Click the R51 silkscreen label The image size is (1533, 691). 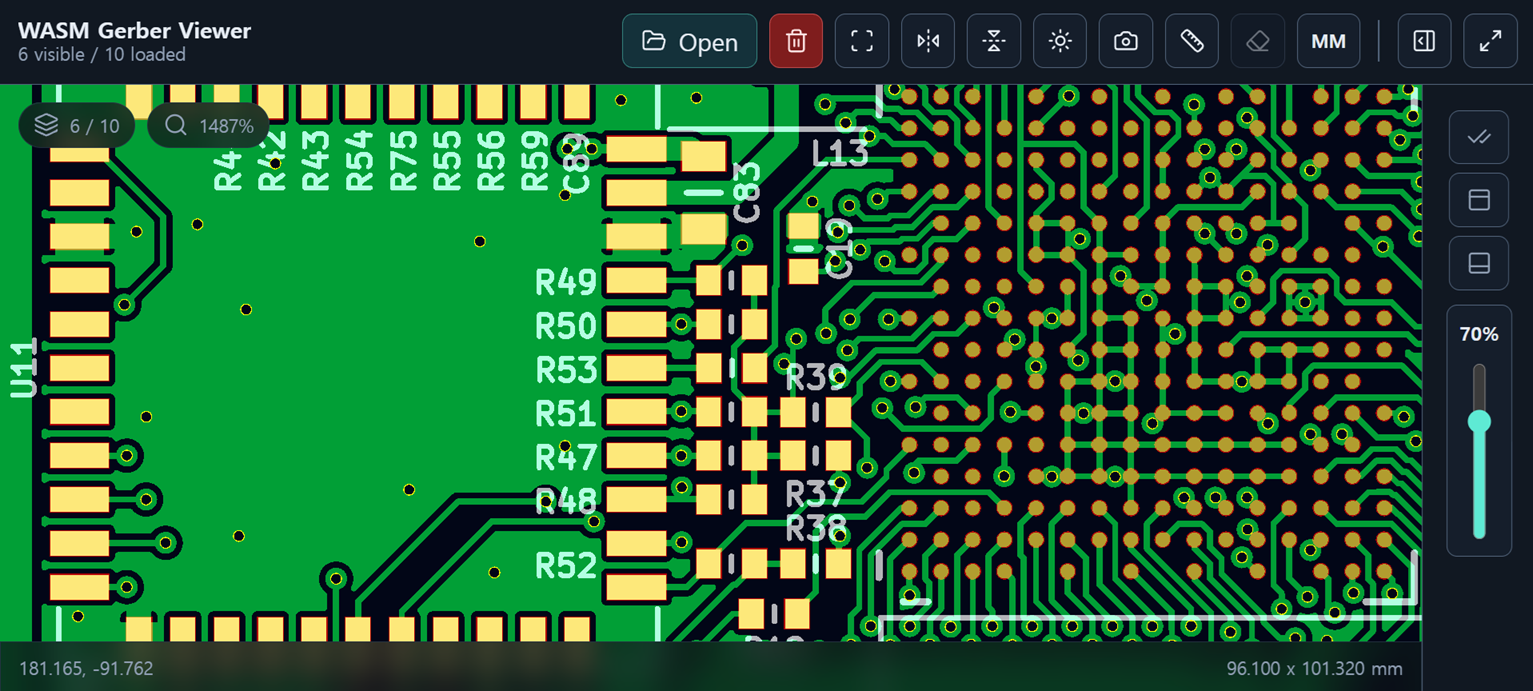[x=566, y=413]
